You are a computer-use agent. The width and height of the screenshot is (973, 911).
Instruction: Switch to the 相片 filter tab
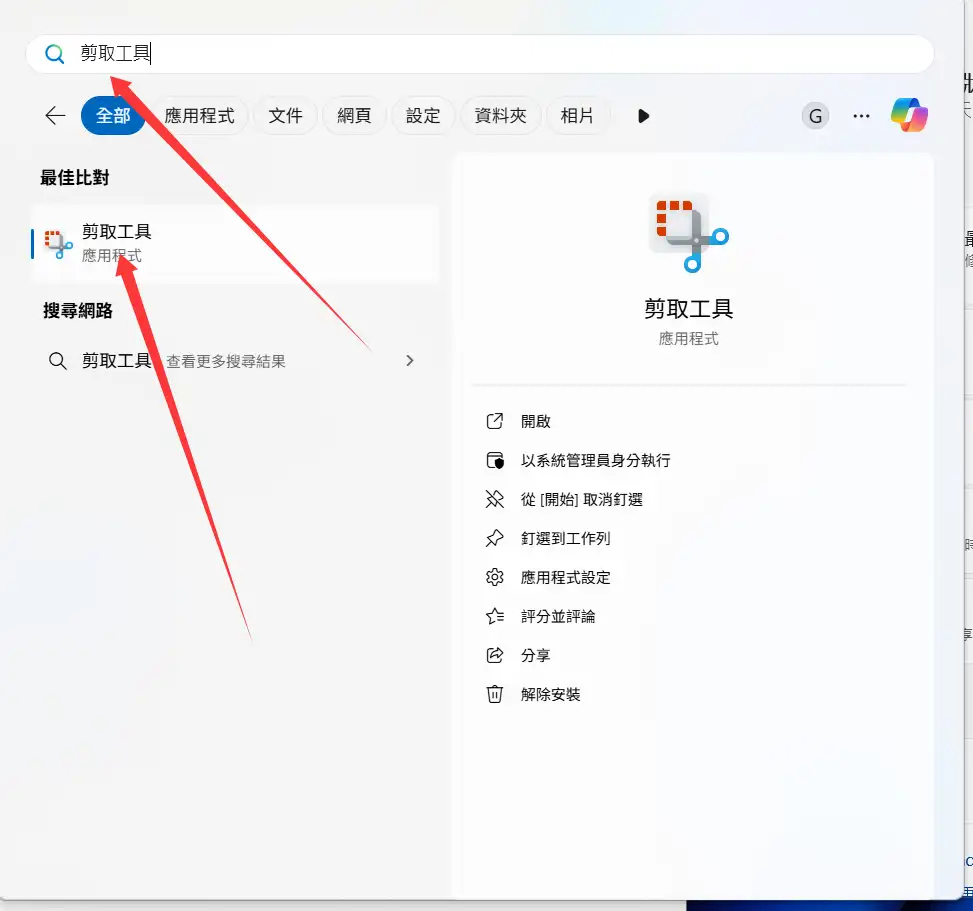pyautogui.click(x=577, y=115)
